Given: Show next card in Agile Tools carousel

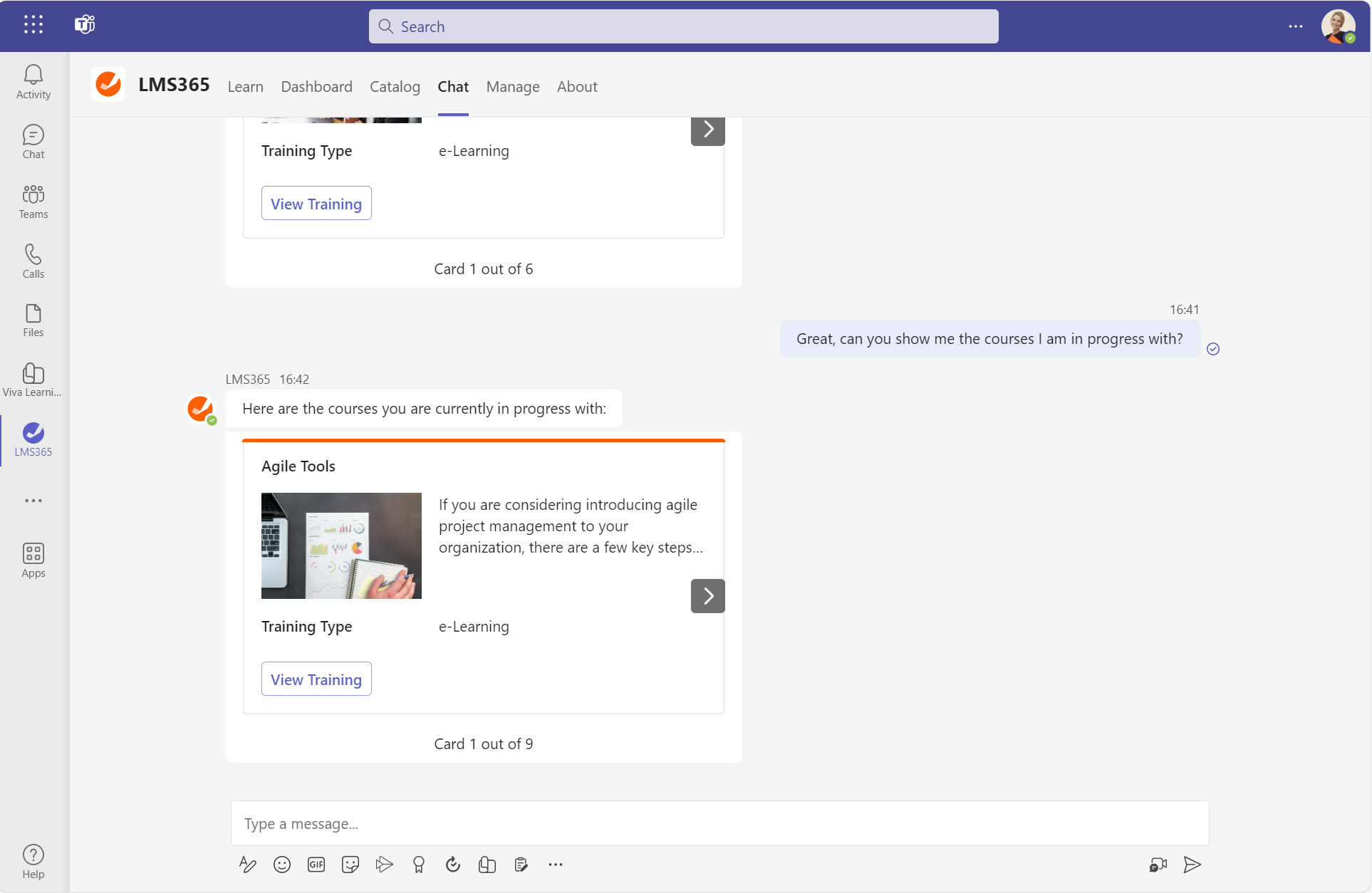Looking at the screenshot, I should click(707, 596).
